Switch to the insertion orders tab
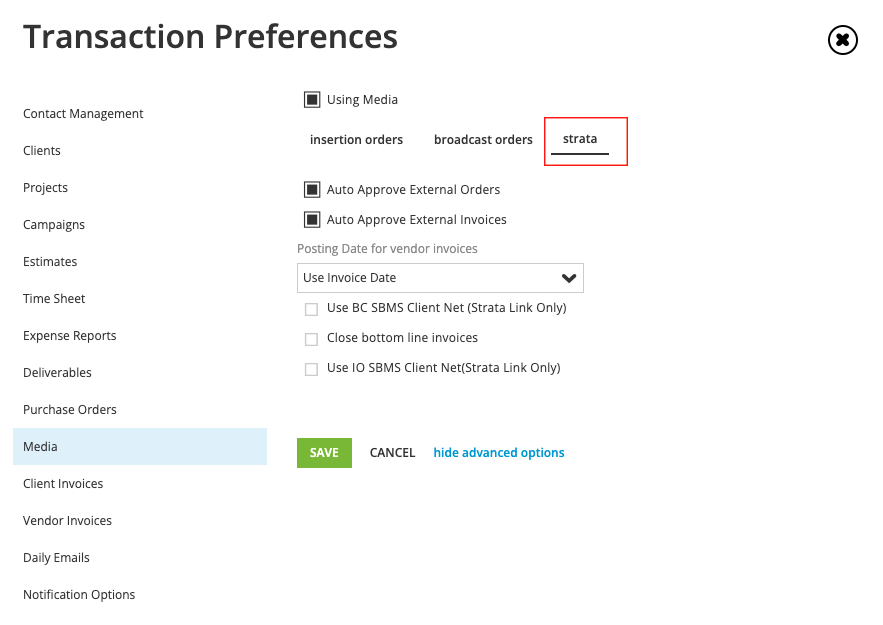The image size is (883, 625). (356, 140)
